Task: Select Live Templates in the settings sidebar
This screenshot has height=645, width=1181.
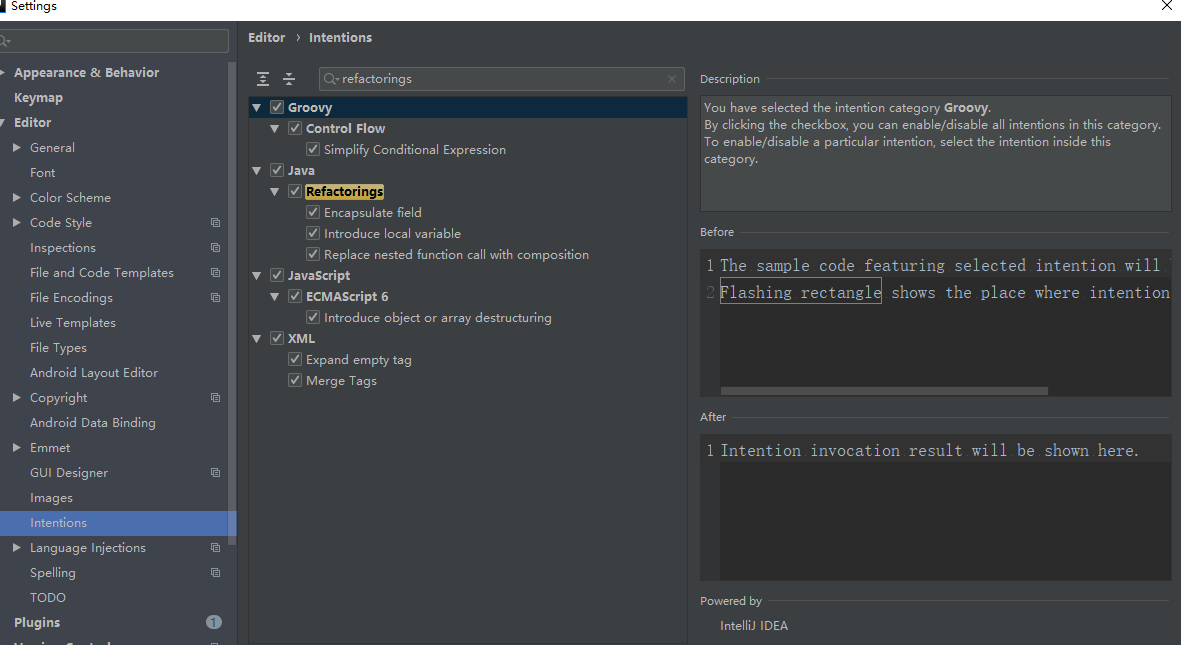Action: point(72,323)
